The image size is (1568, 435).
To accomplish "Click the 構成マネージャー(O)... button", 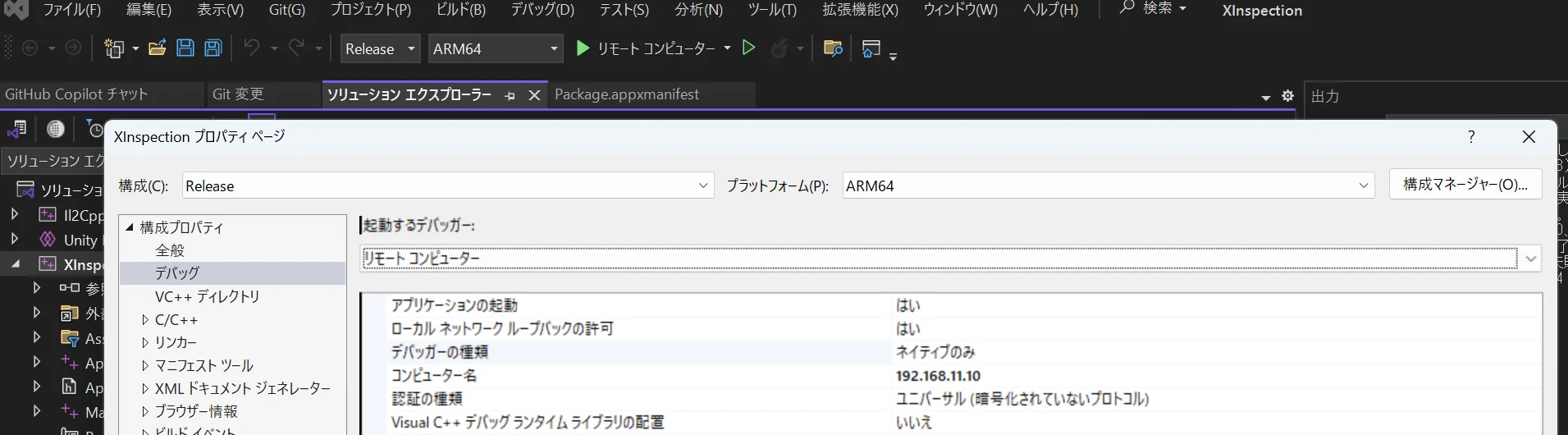I will [1465, 185].
